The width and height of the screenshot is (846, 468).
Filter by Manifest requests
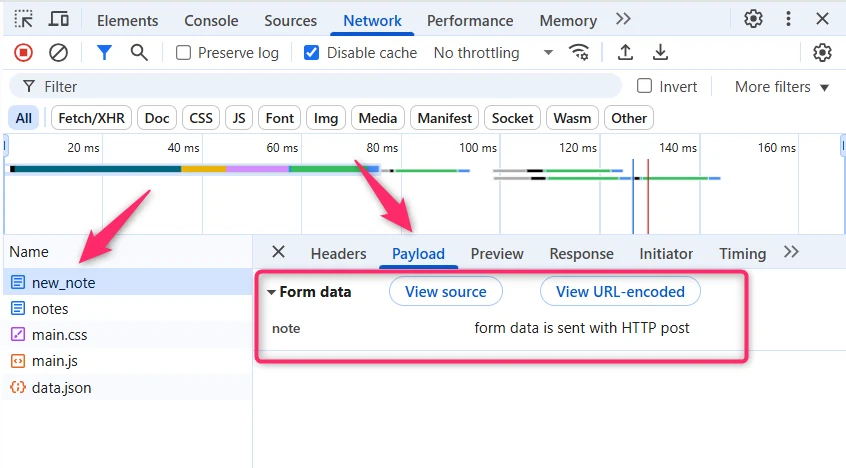[x=445, y=118]
